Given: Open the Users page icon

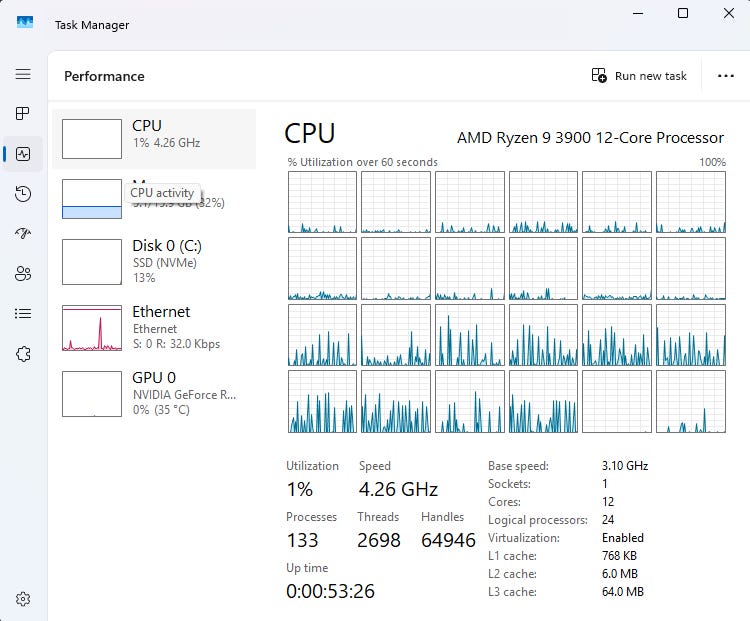Looking at the screenshot, I should click(x=23, y=274).
